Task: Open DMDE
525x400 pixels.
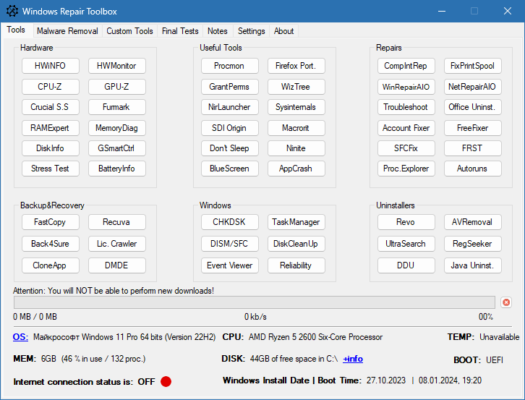Action: (x=117, y=265)
